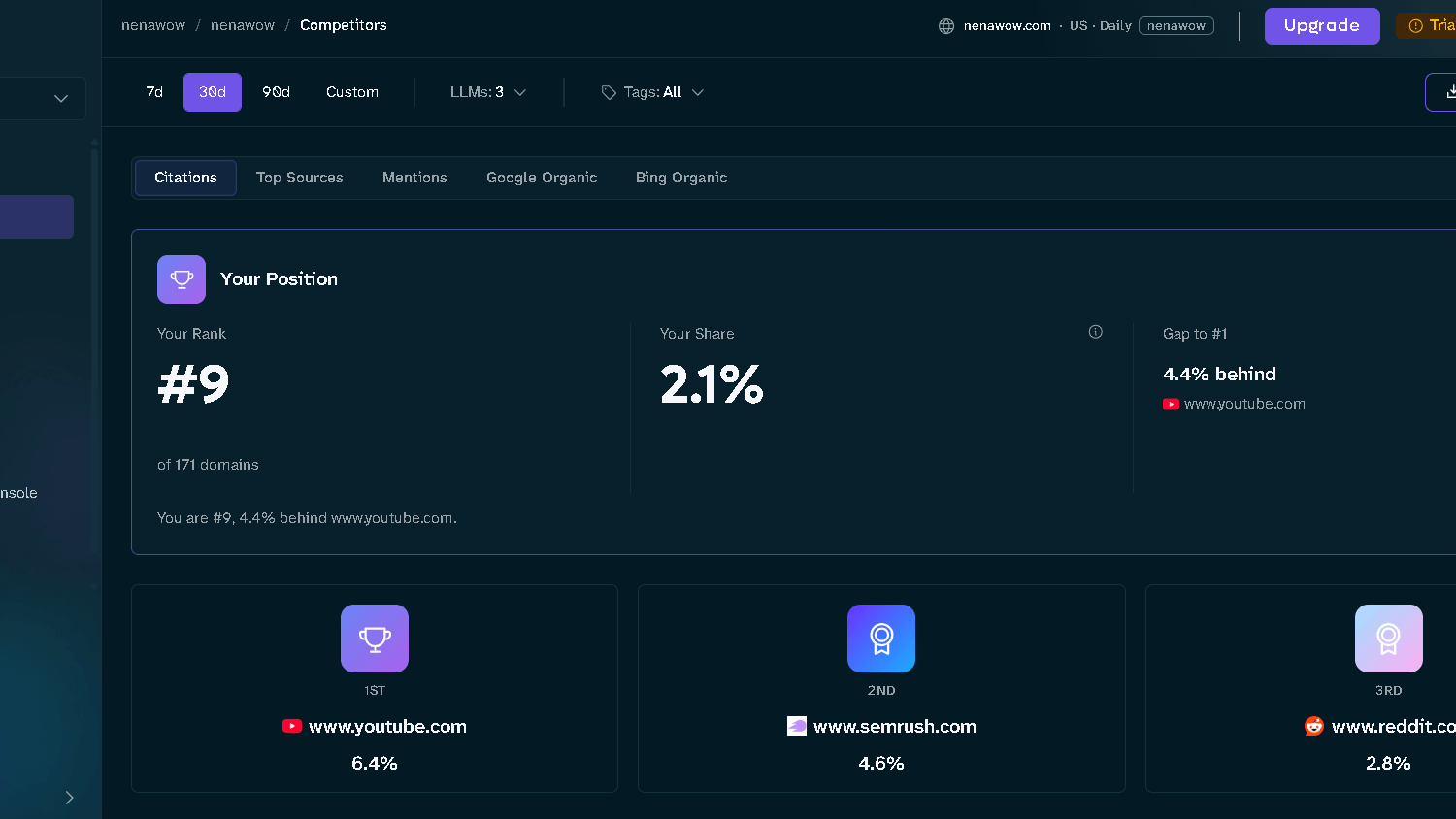Switch to the Bing Organic tab
This screenshot has height=819, width=1456.
pos(681,178)
